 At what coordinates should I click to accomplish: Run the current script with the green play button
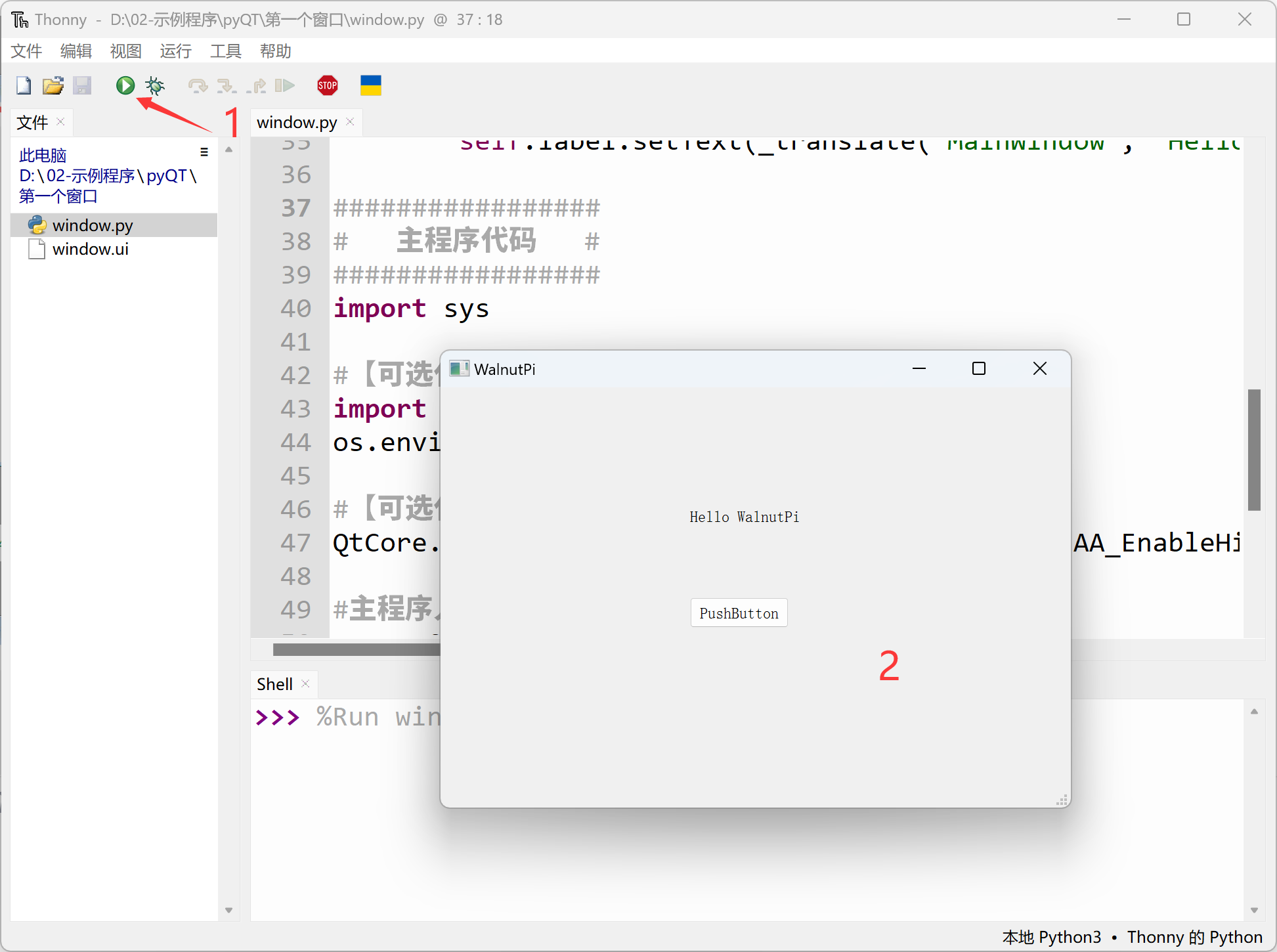click(125, 85)
